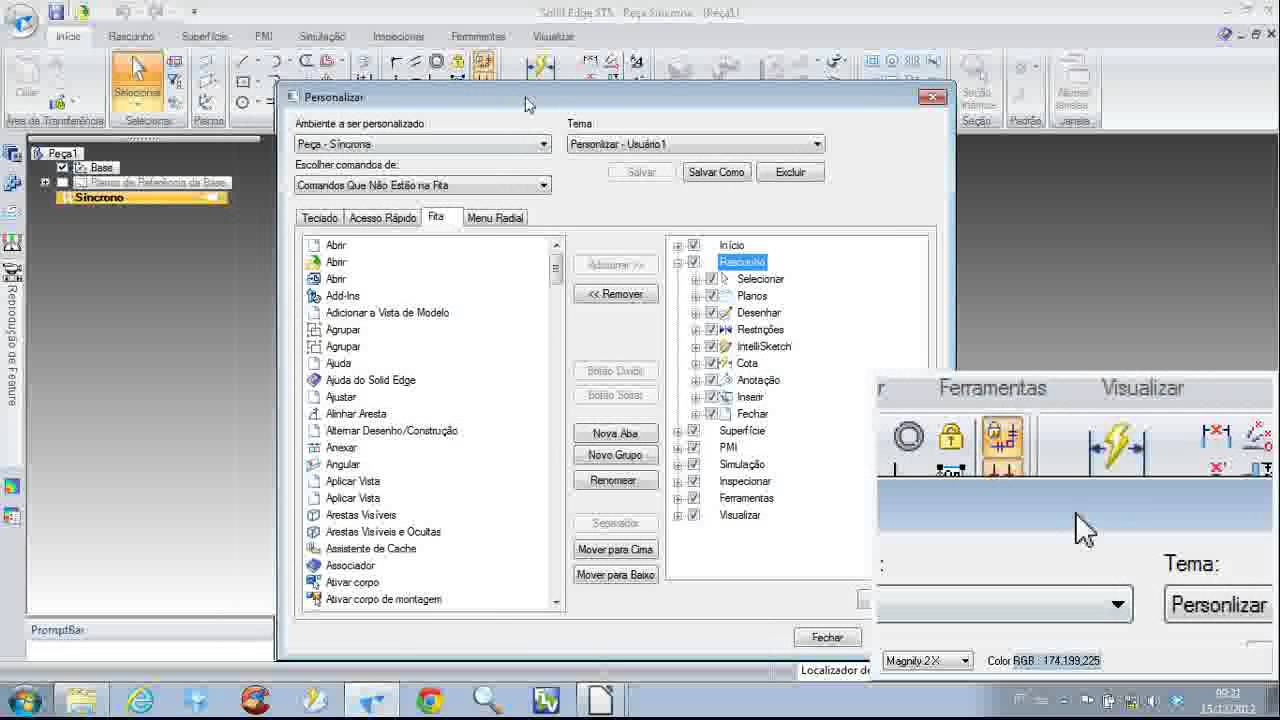Click the Ativar corpo command icon
The height and width of the screenshot is (720, 1280).
point(314,583)
